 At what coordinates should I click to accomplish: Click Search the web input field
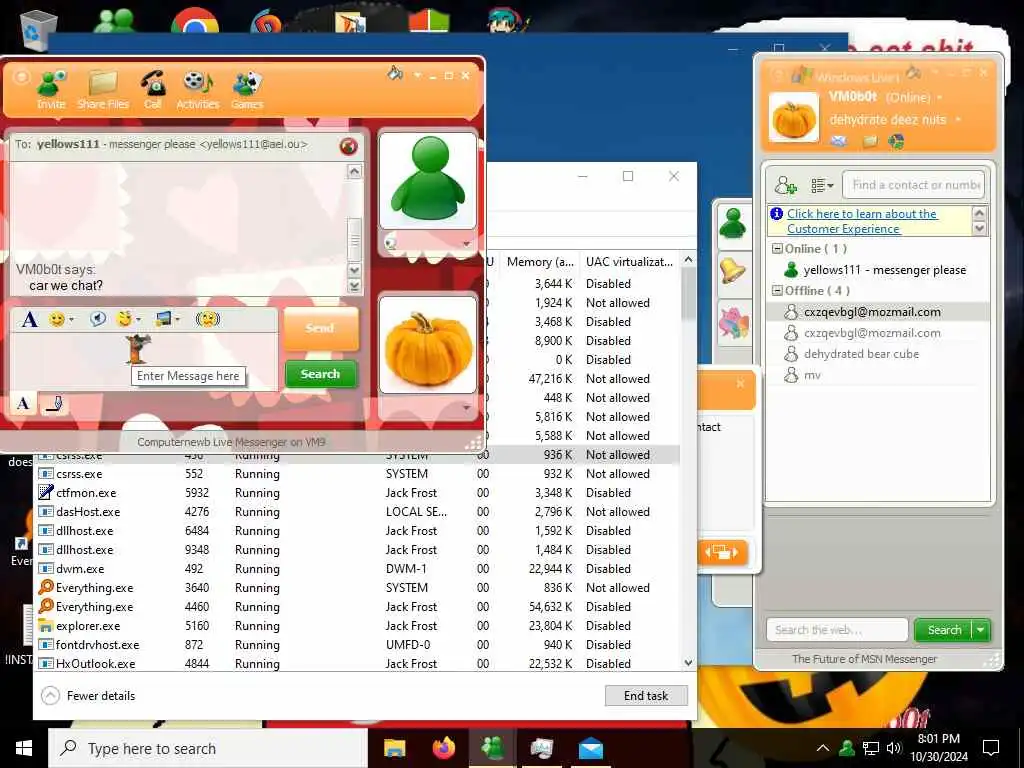point(837,630)
